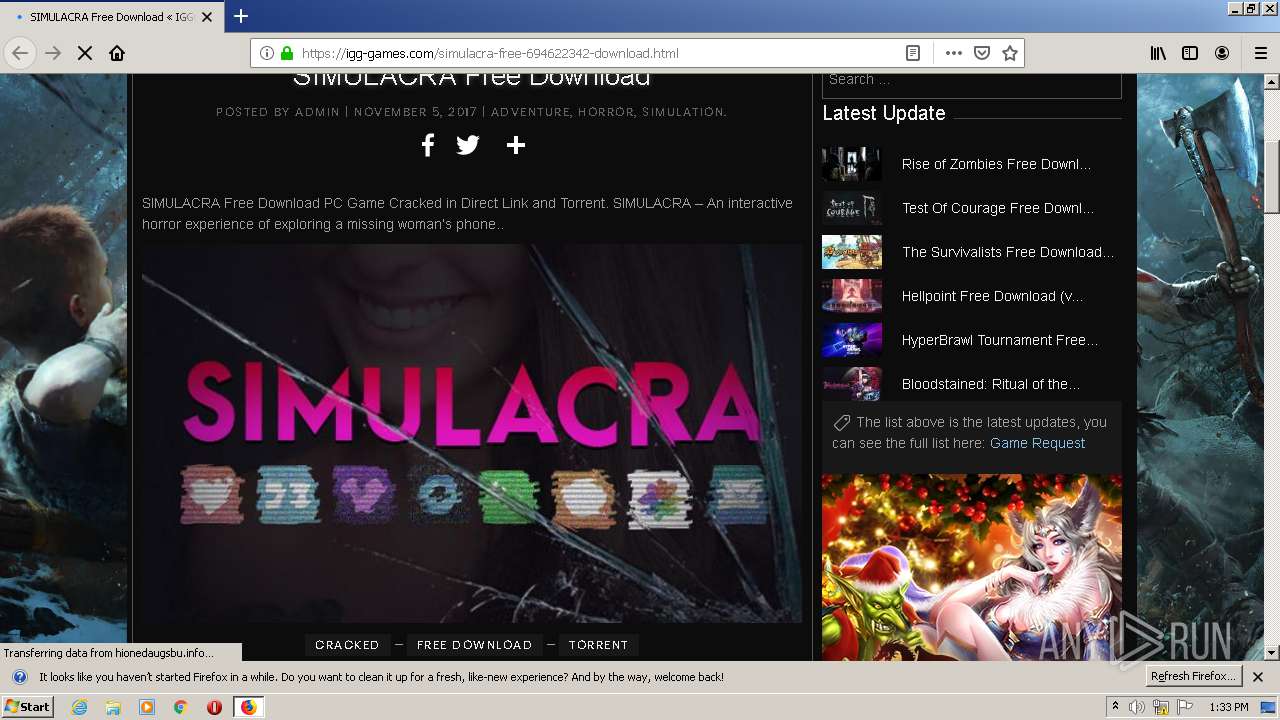
Task: View the green padlock connection details
Action: pyautogui.click(x=287, y=53)
